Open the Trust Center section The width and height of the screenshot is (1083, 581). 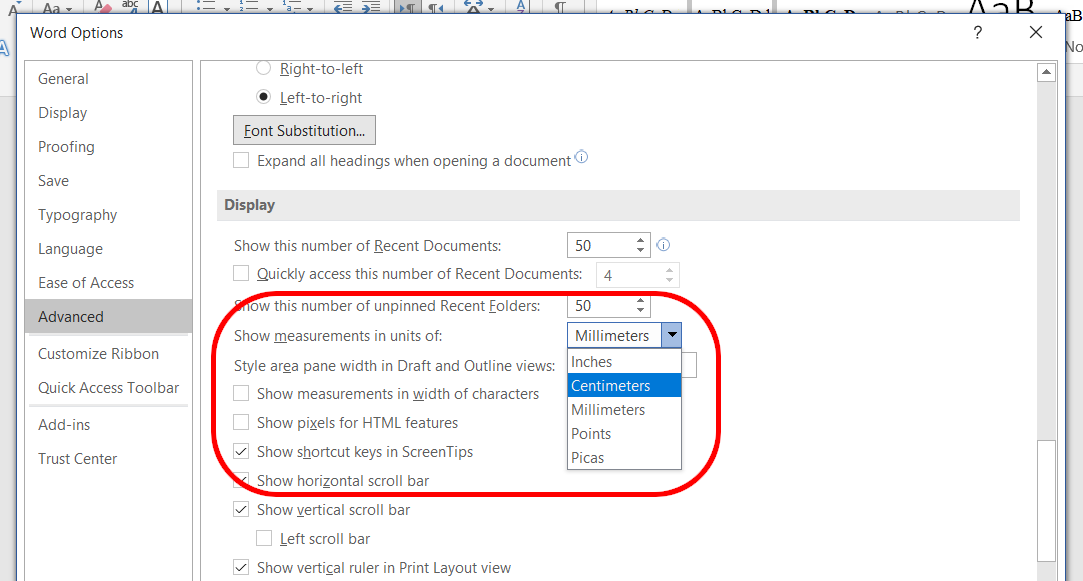point(77,458)
